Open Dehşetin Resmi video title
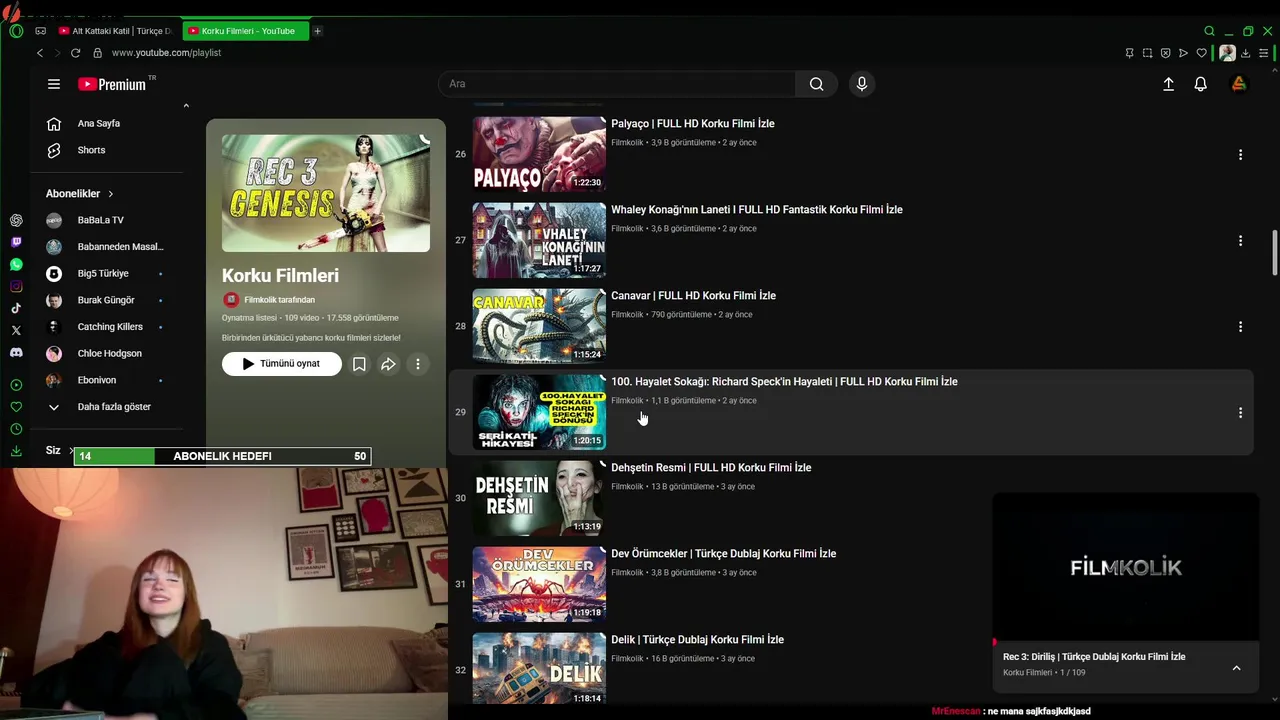Viewport: 1280px width, 720px height. [711, 468]
